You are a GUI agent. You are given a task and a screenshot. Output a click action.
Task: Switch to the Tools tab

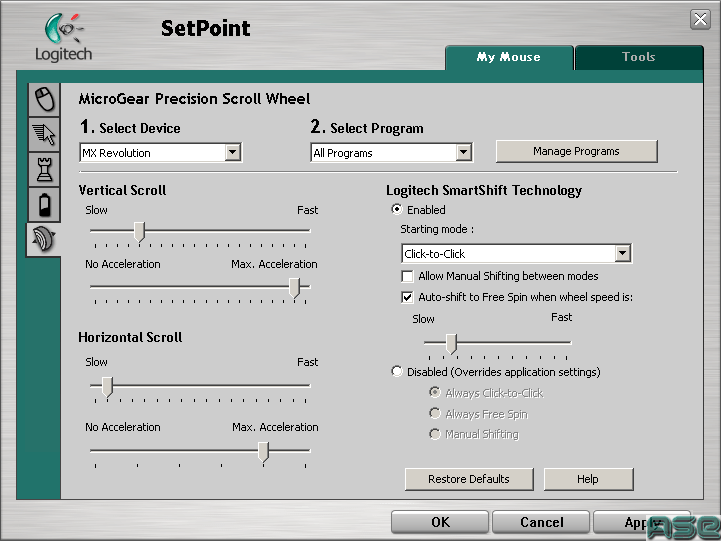tap(639, 57)
